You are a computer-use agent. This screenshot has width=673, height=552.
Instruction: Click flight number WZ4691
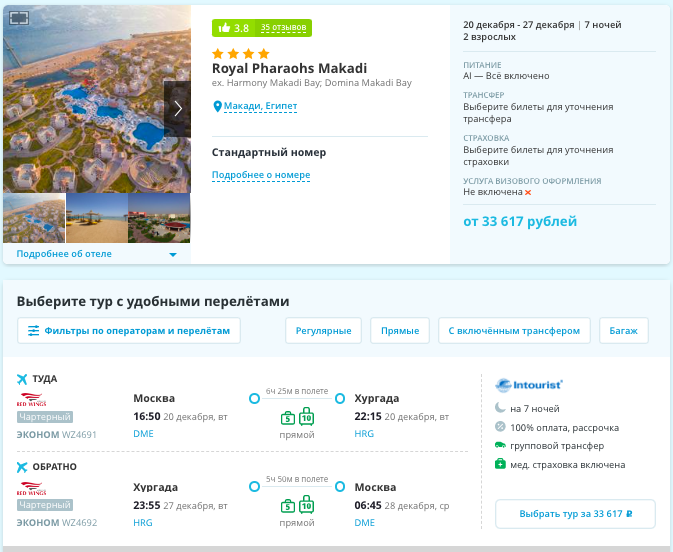(x=79, y=435)
